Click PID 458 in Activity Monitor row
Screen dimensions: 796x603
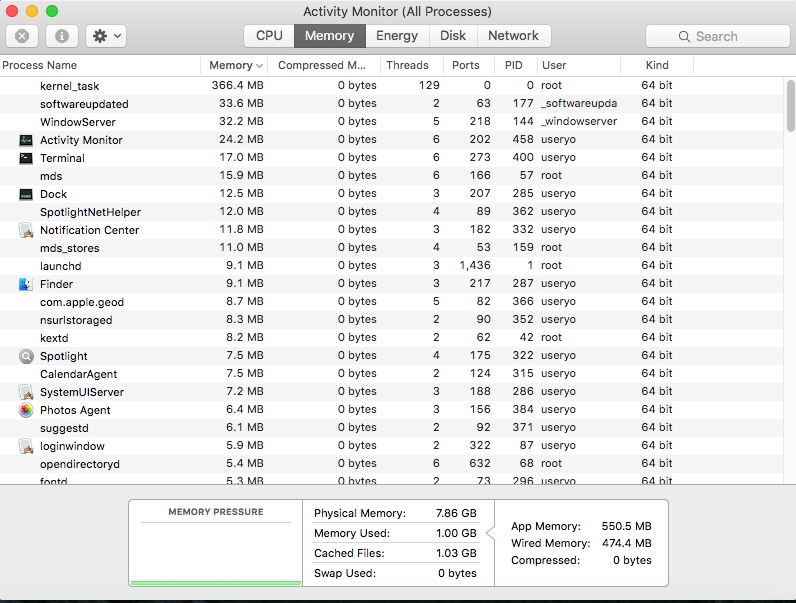point(523,140)
